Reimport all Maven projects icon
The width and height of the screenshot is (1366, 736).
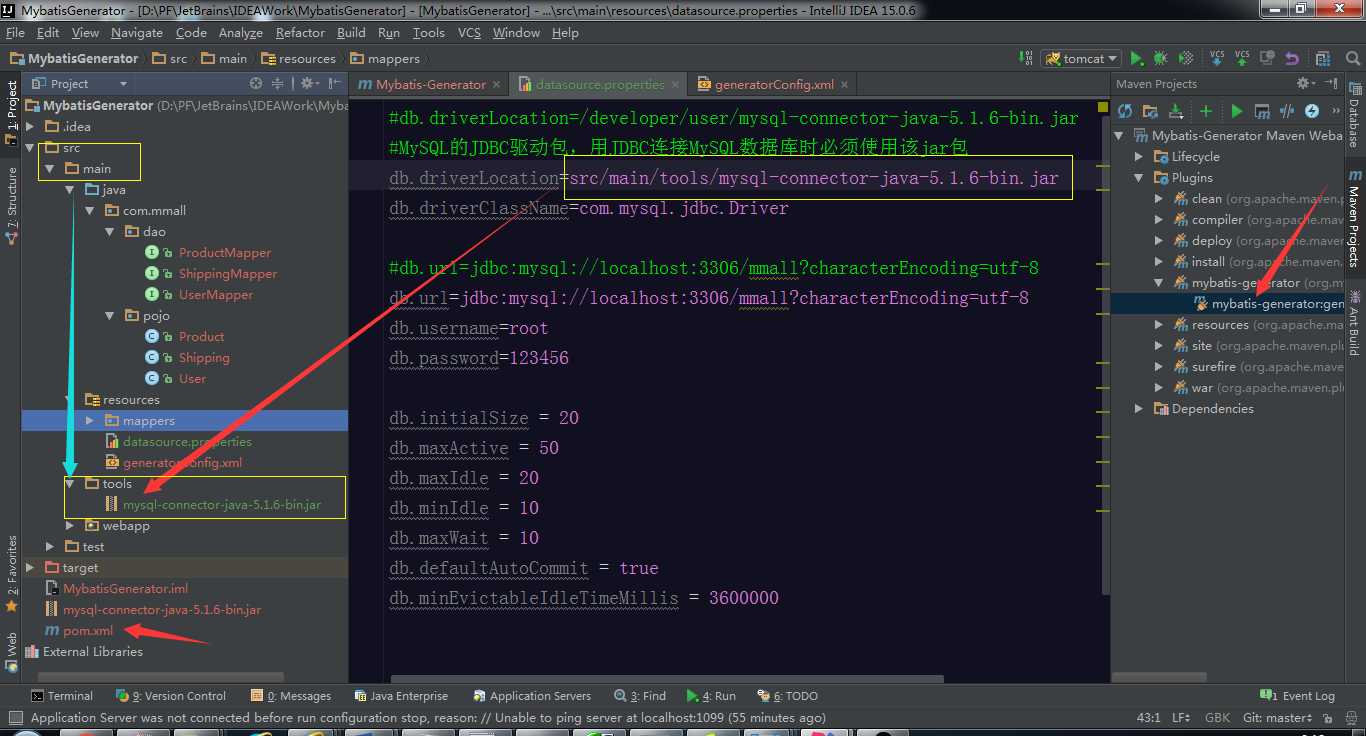point(1125,111)
